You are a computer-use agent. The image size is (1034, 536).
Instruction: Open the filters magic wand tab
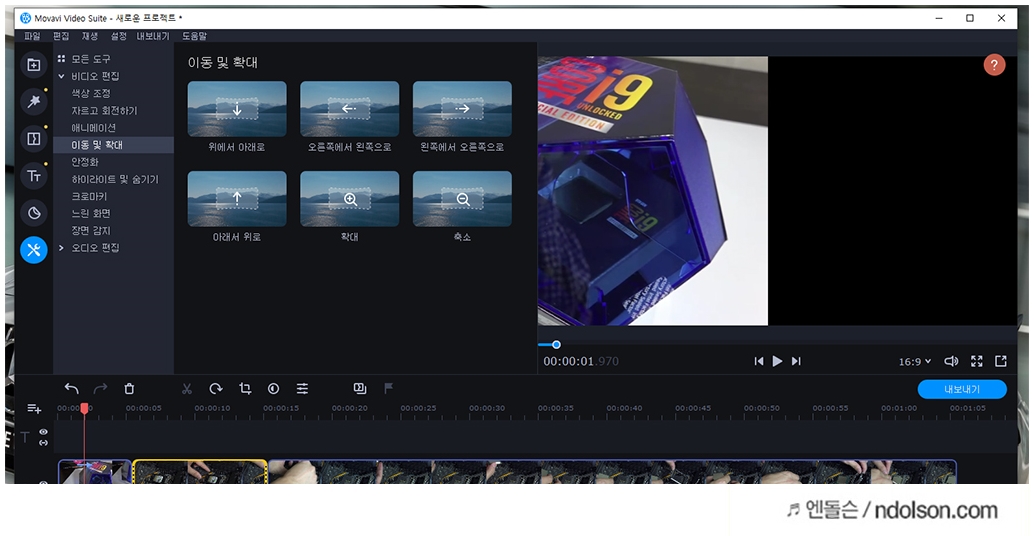coord(34,102)
